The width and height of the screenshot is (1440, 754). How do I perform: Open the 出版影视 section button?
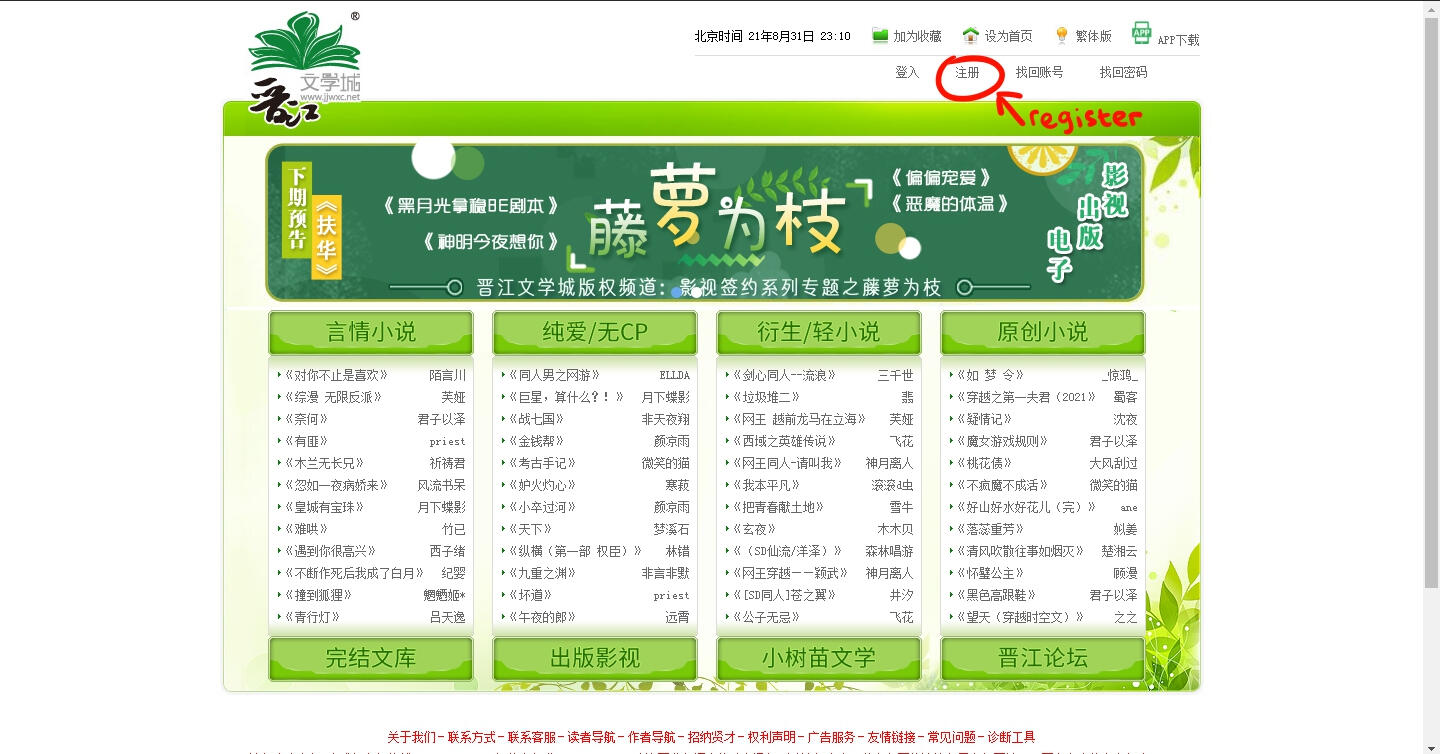pyautogui.click(x=595, y=658)
